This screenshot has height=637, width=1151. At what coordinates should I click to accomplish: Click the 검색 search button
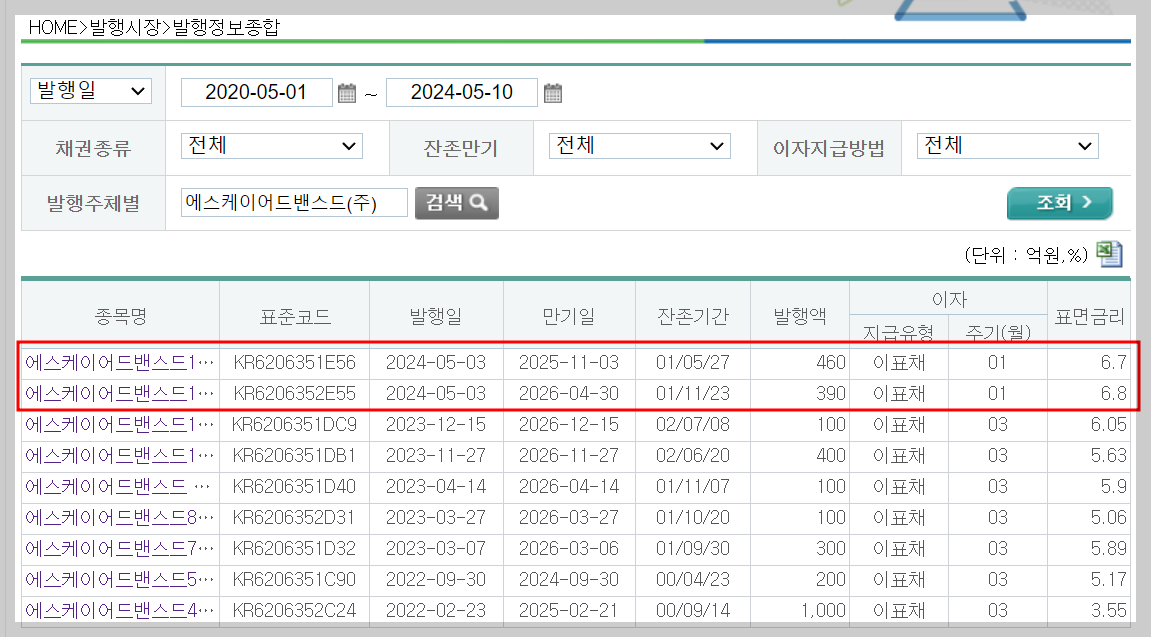coord(457,203)
